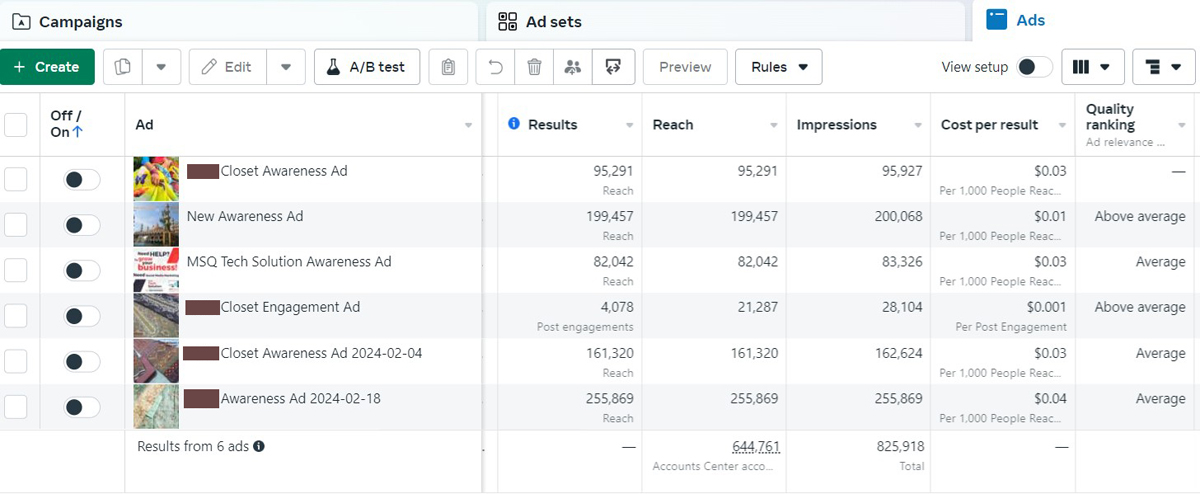Click the green Create button
1200x494 pixels.
coord(47,67)
